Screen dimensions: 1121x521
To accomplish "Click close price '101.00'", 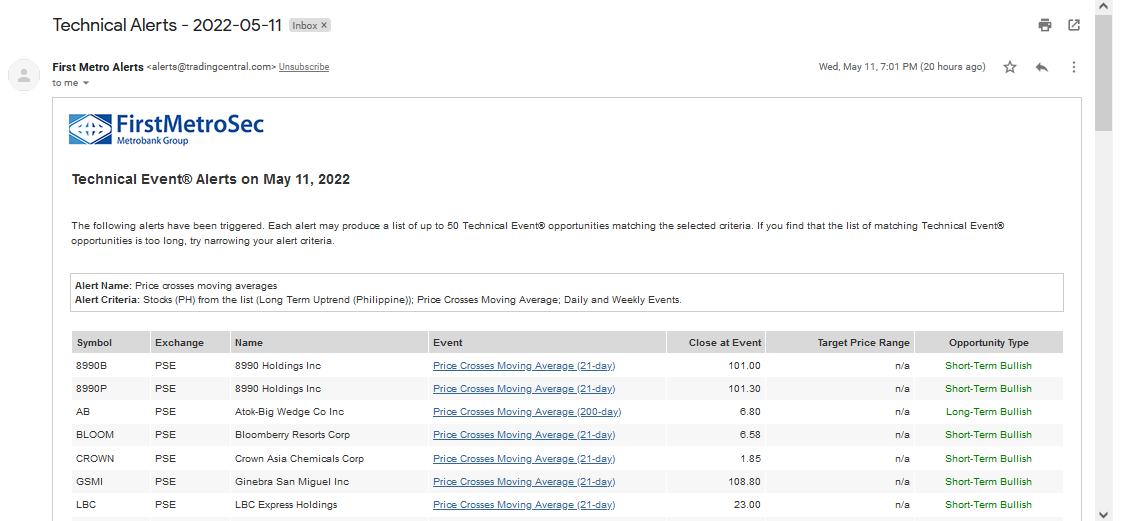I will (744, 366).
